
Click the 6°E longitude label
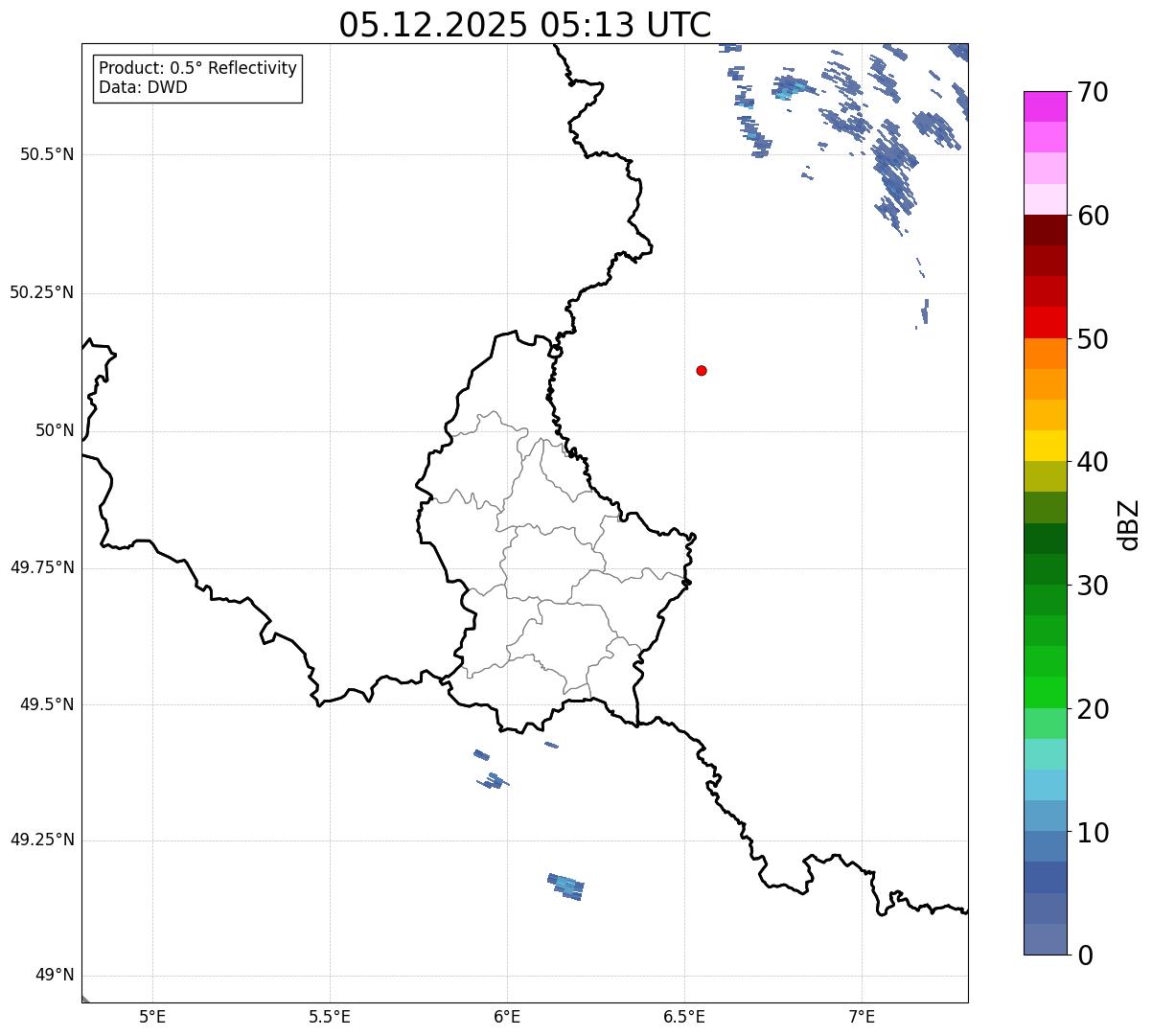pos(507,1016)
